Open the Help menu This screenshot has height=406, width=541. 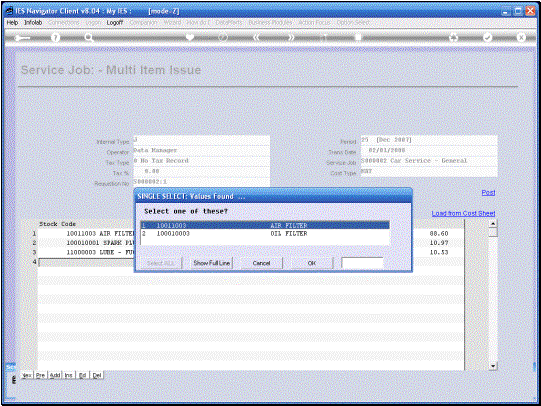(x=12, y=22)
